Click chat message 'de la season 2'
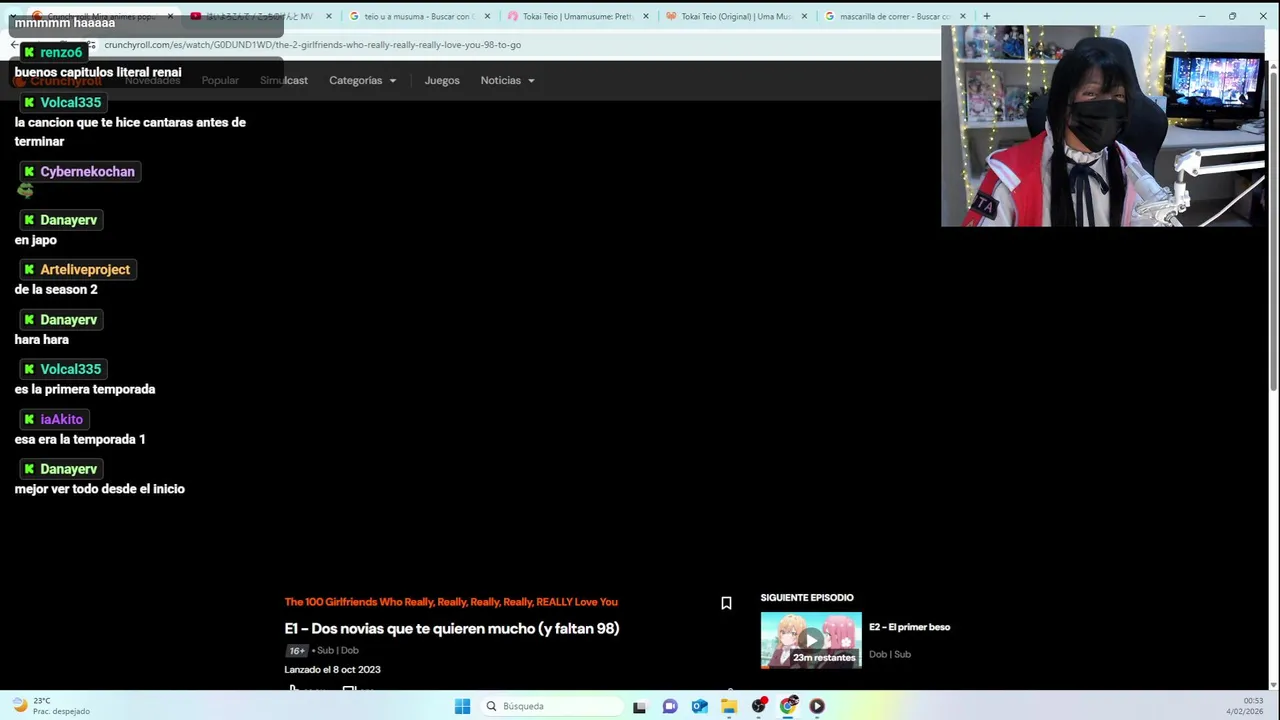This screenshot has height=720, width=1280. click(x=56, y=289)
